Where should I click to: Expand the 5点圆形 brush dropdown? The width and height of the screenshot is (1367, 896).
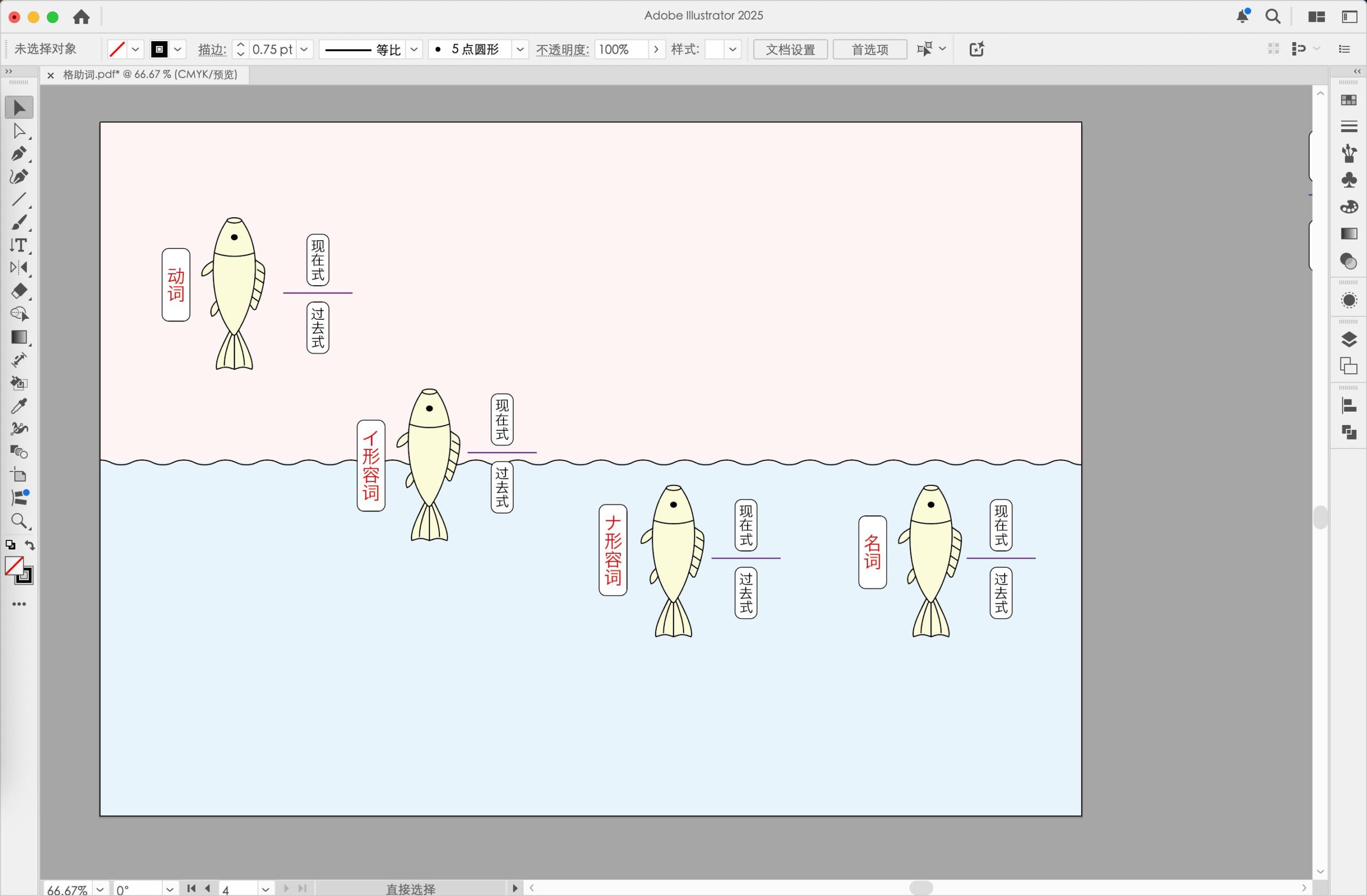point(520,50)
